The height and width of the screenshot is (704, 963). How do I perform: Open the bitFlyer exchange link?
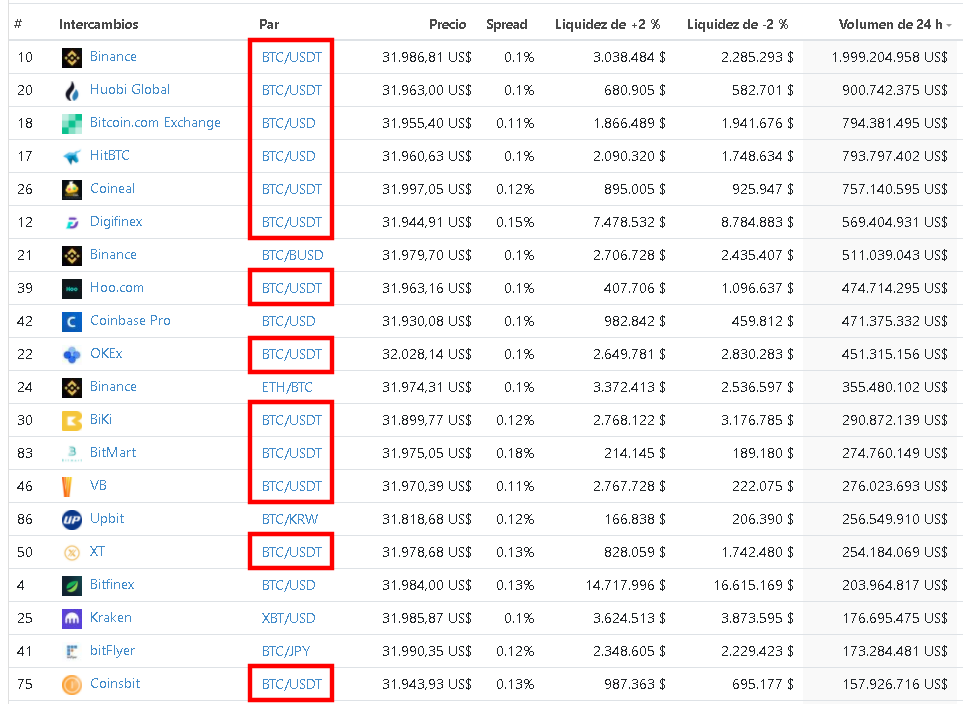click(112, 650)
